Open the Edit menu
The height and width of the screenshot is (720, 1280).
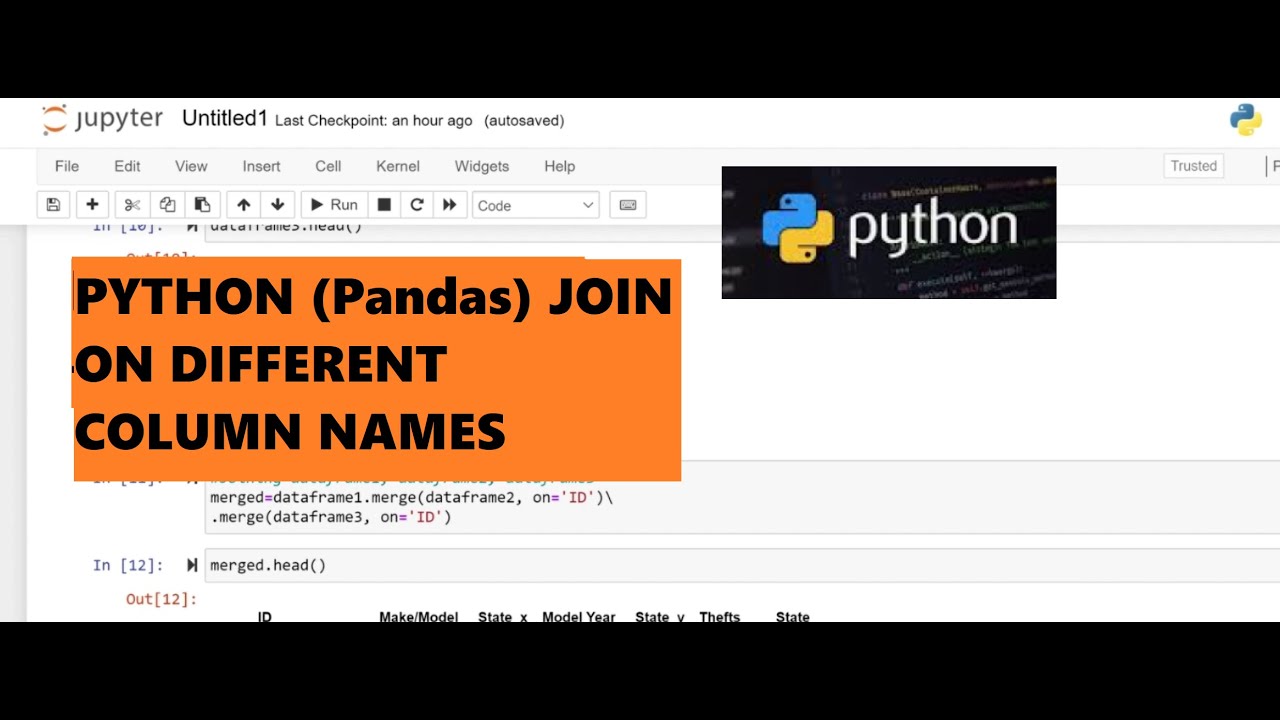click(x=127, y=166)
